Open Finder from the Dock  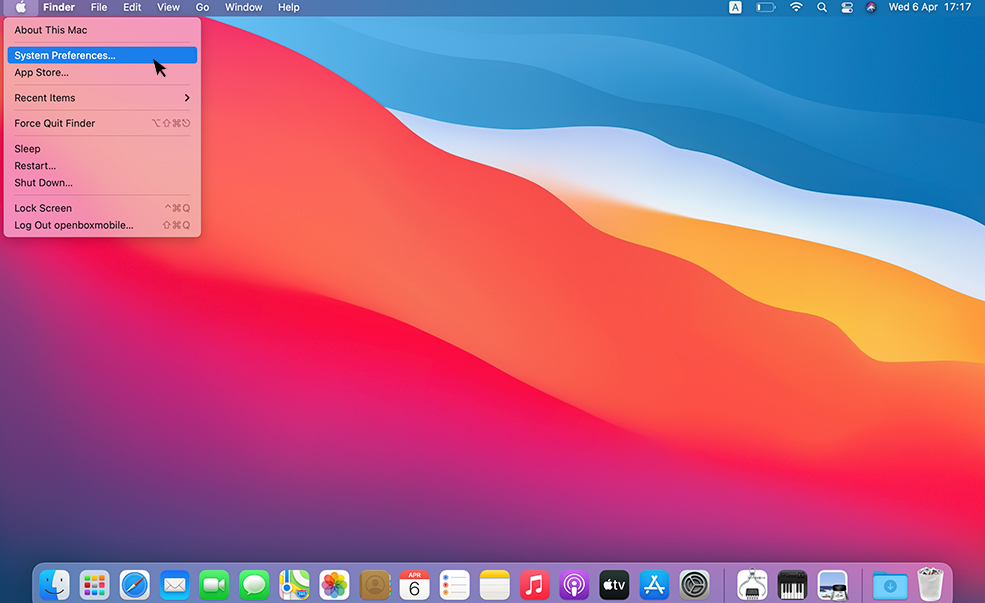click(x=55, y=585)
